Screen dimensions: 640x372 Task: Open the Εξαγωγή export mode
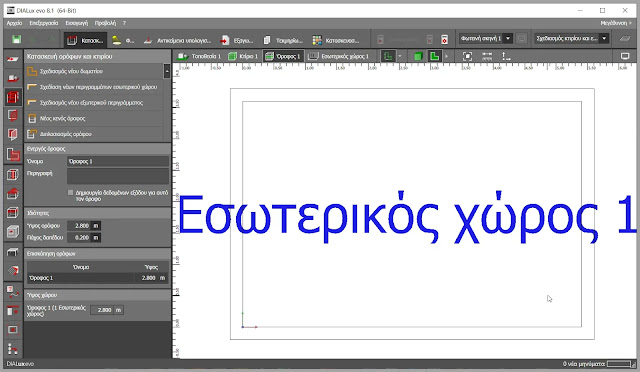[x=237, y=40]
